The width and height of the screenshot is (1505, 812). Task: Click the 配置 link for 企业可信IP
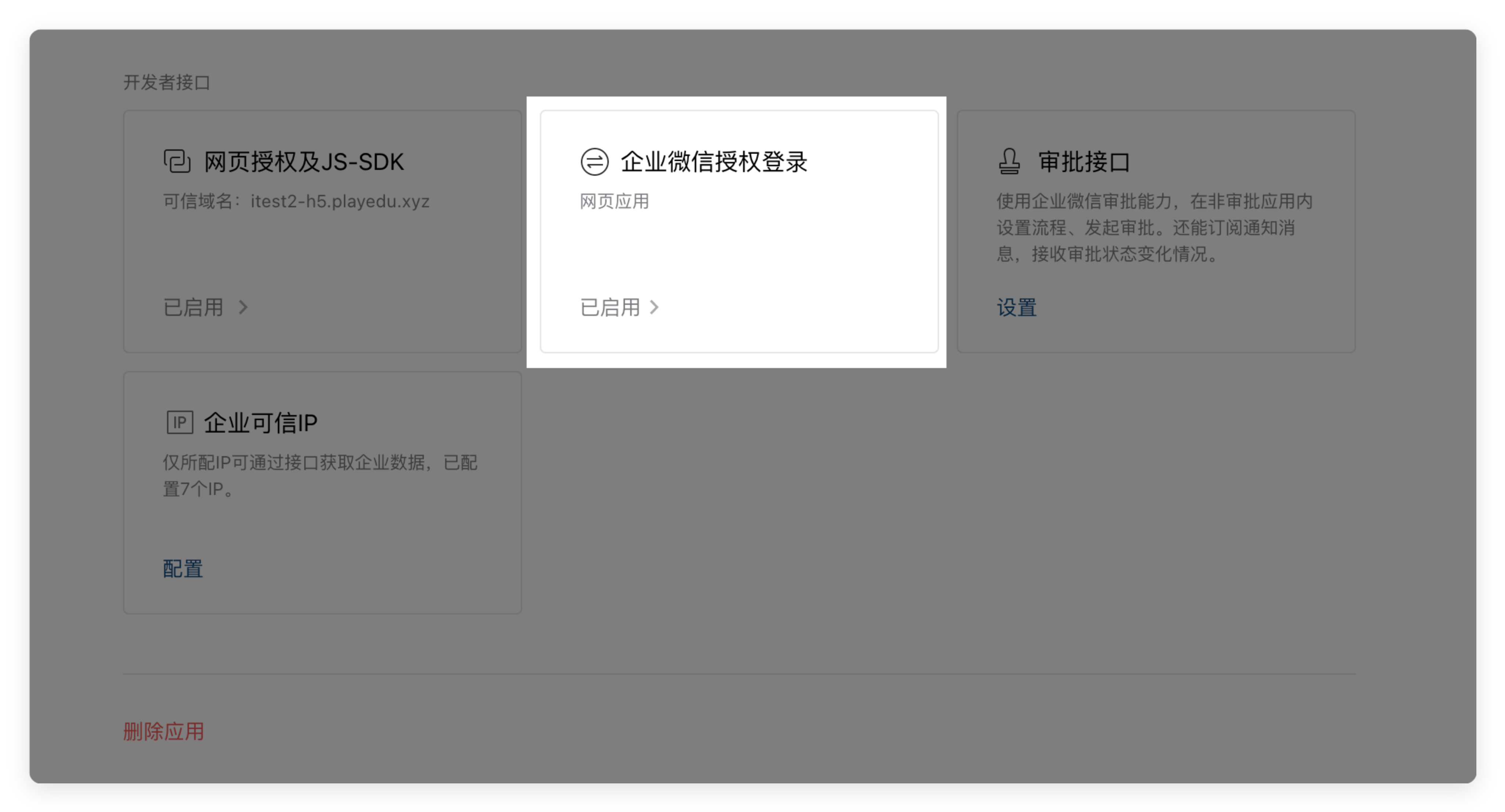183,568
